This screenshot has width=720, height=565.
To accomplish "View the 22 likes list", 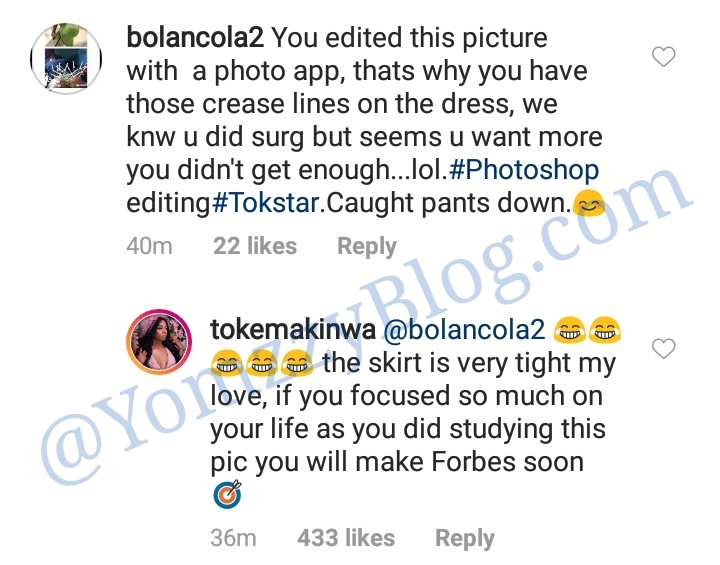I will 255,246.
